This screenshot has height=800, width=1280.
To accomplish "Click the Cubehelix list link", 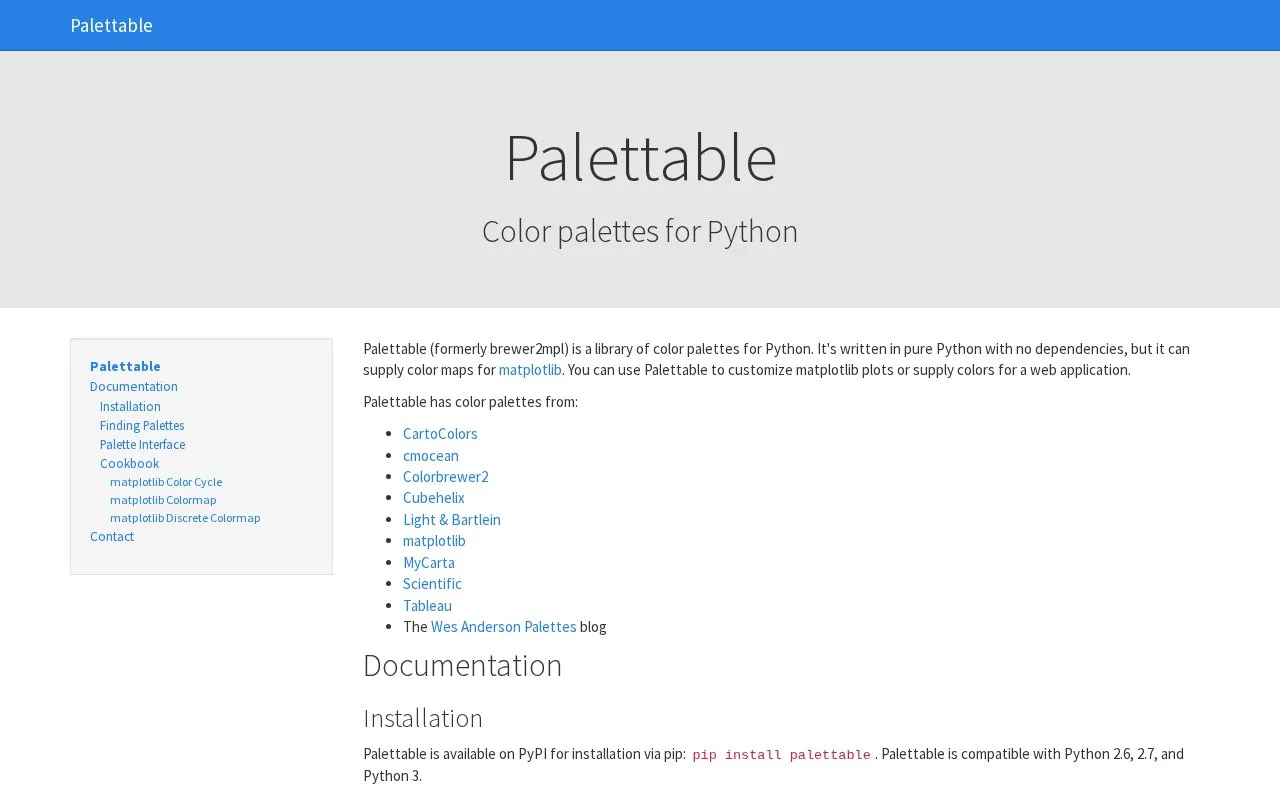I will 434,498.
